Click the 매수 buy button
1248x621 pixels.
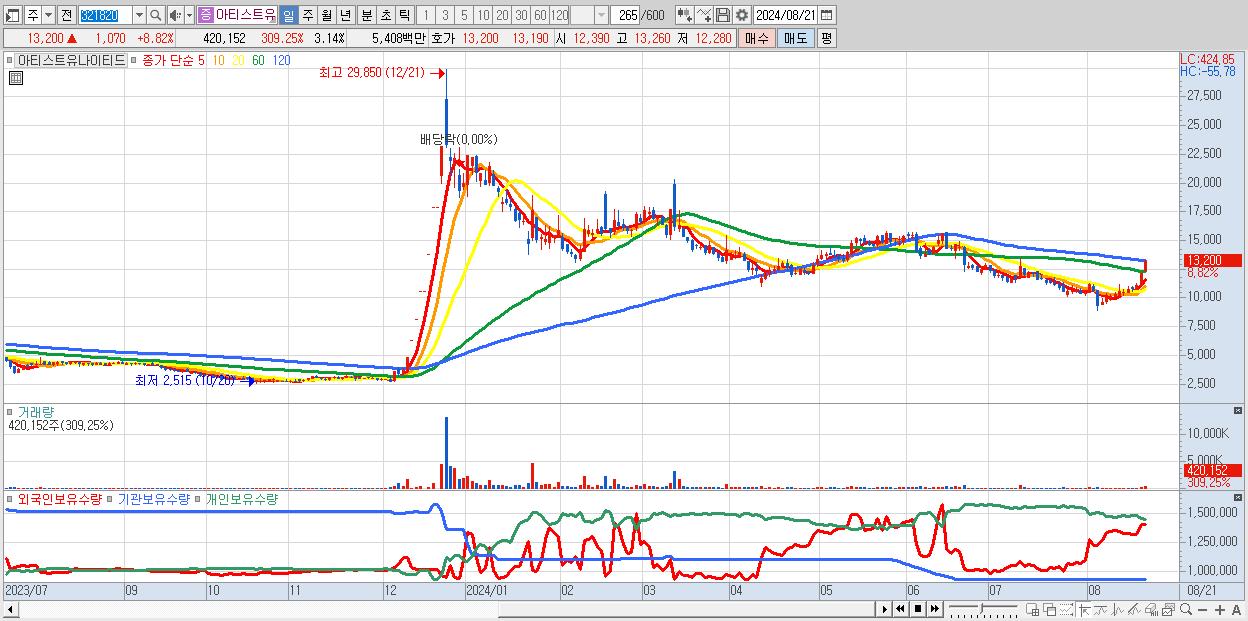coord(757,38)
